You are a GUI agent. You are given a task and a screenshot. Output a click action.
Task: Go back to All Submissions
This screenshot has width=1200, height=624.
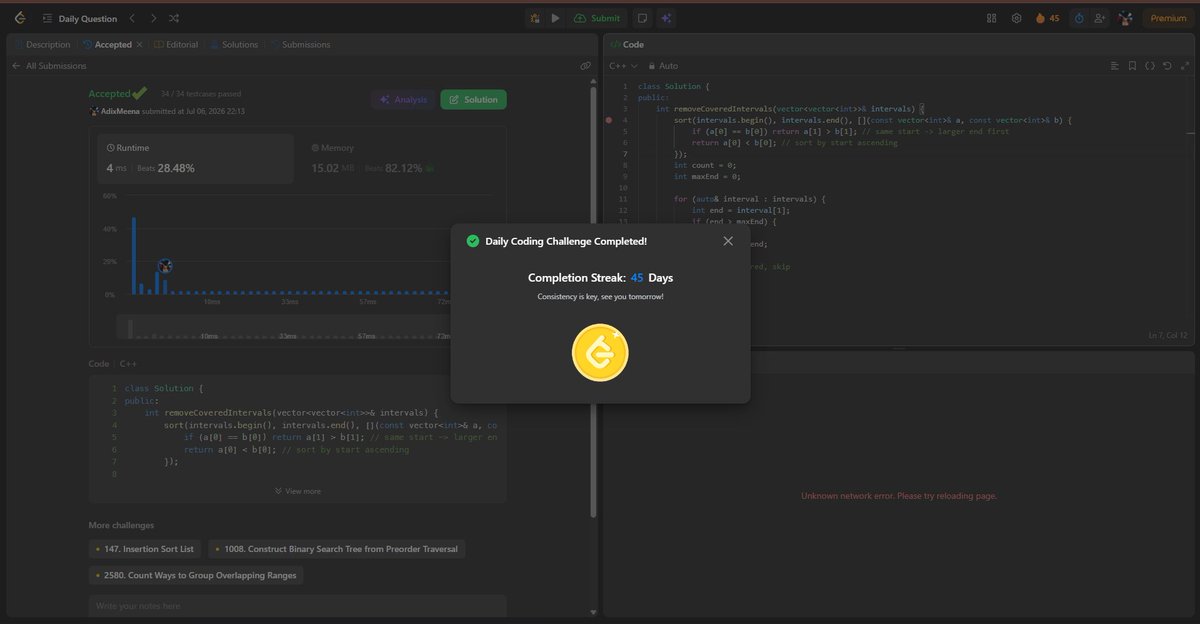(49, 66)
